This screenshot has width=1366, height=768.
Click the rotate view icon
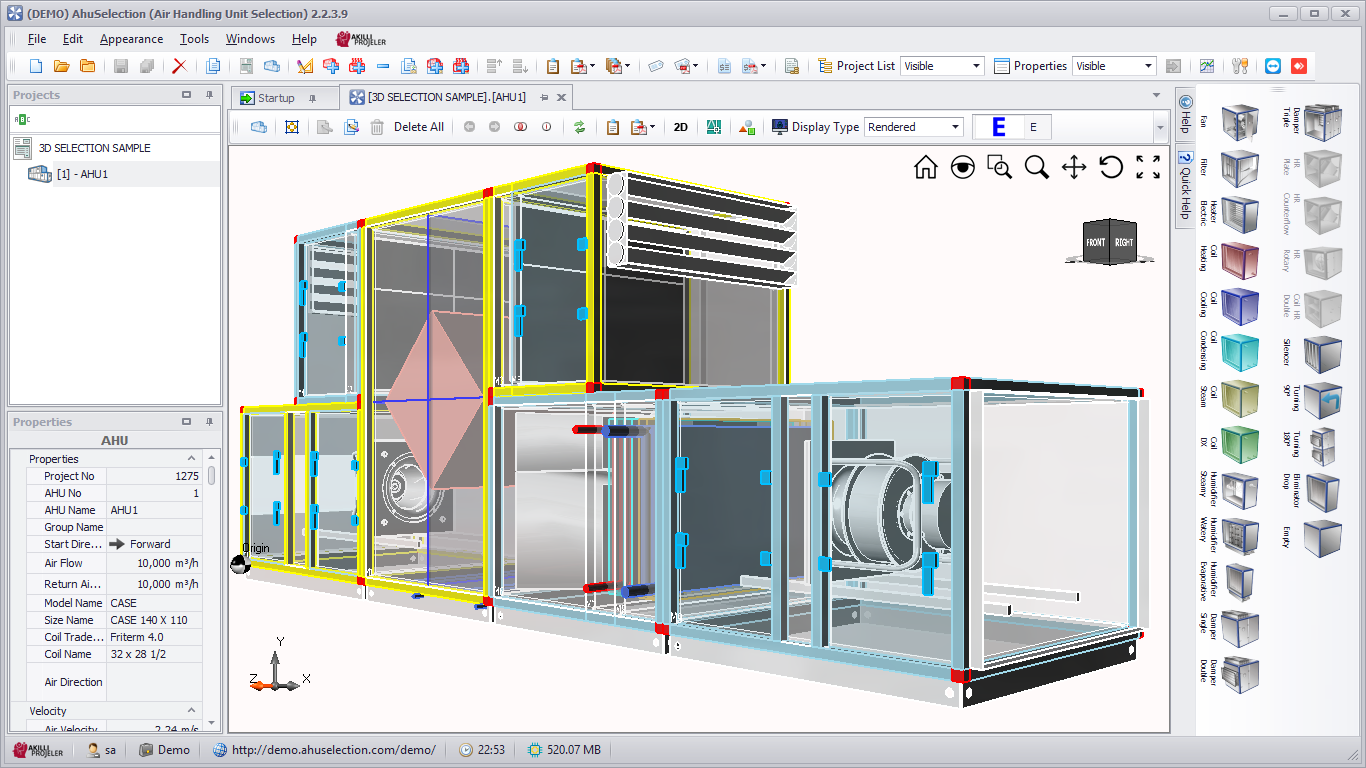point(1111,167)
